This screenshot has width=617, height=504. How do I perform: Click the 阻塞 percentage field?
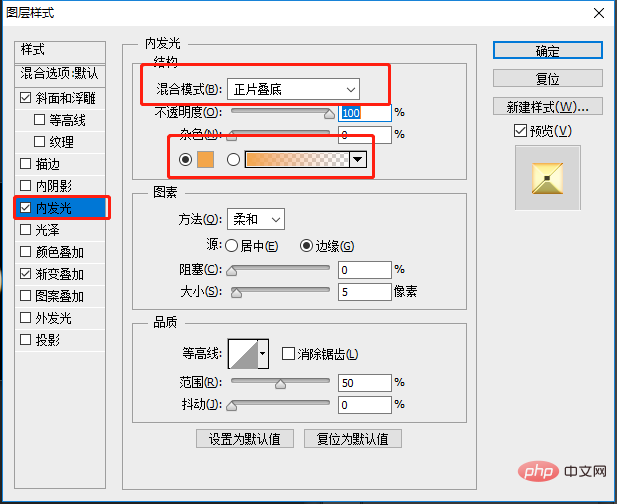point(365,270)
